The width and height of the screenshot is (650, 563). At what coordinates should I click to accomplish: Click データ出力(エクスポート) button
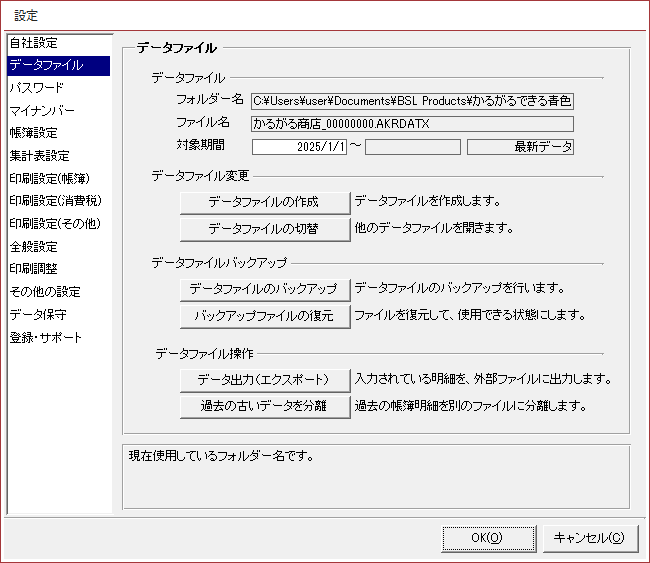(x=265, y=380)
